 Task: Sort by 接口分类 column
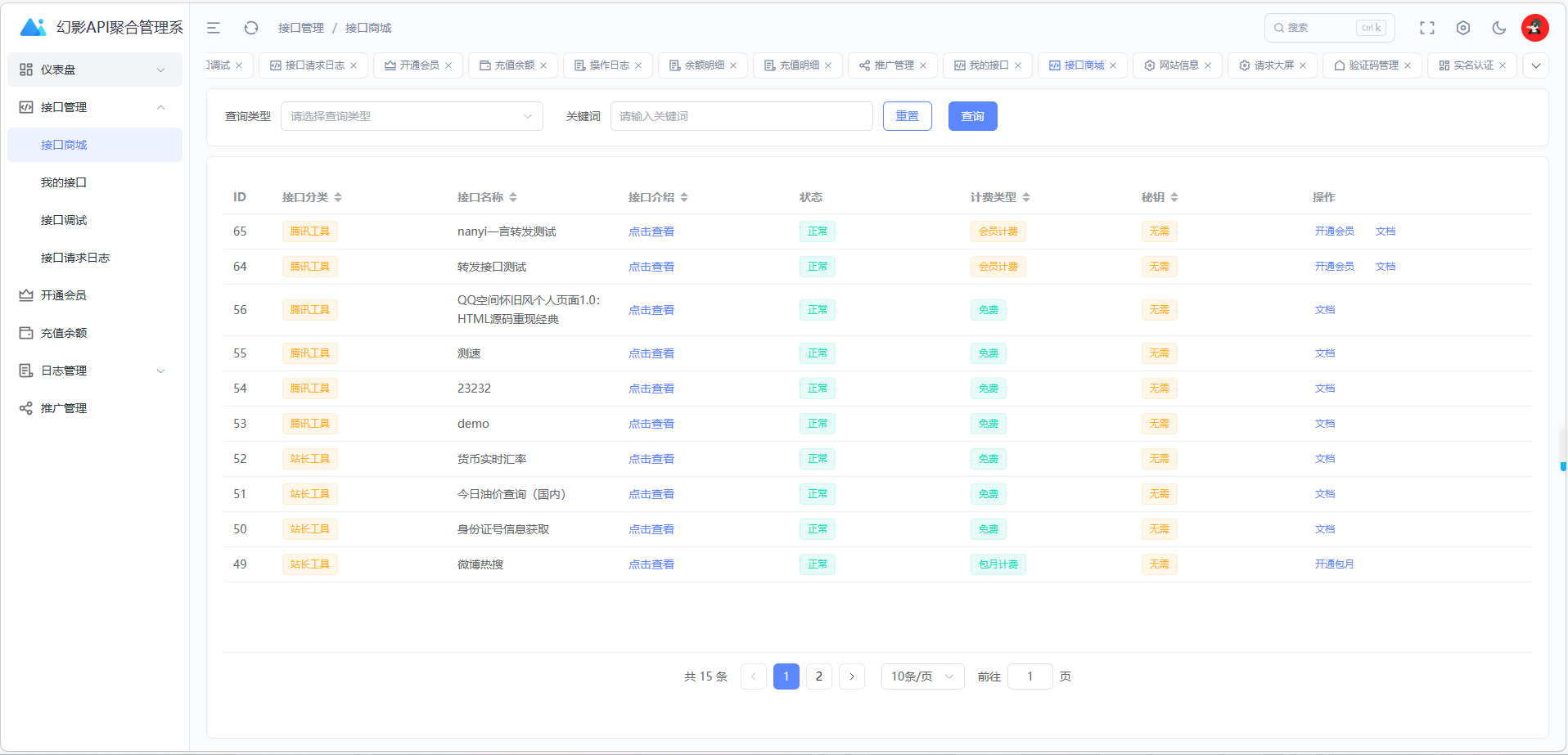click(x=338, y=197)
